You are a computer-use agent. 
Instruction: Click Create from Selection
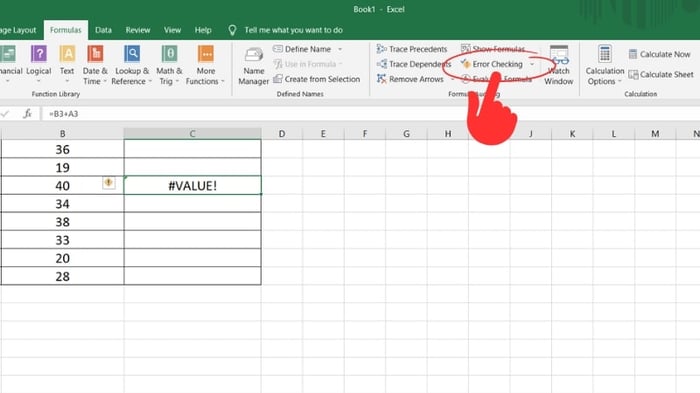[317, 79]
